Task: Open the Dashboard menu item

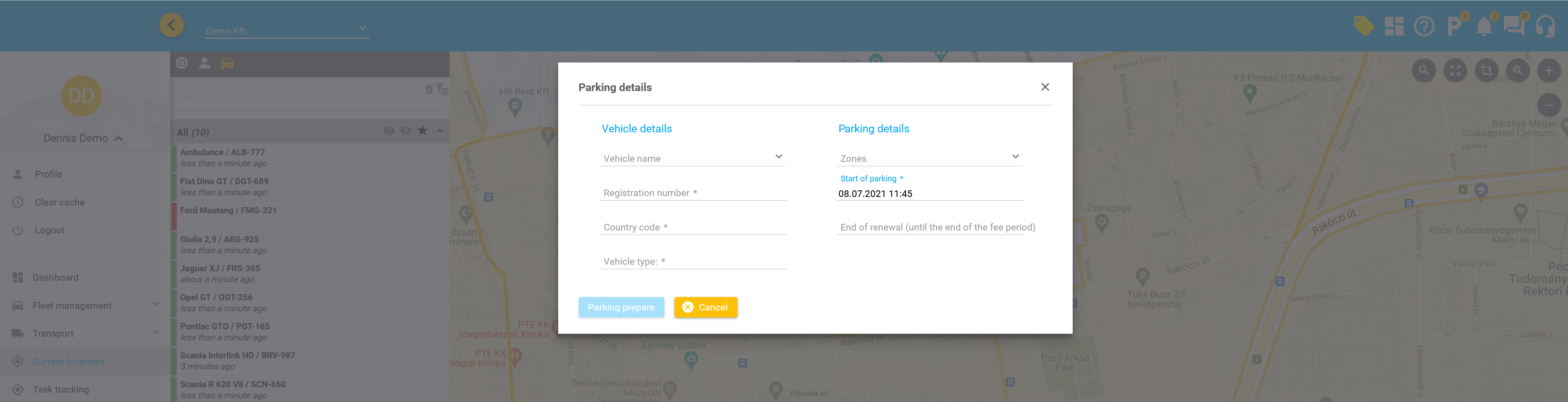Action: pos(56,277)
